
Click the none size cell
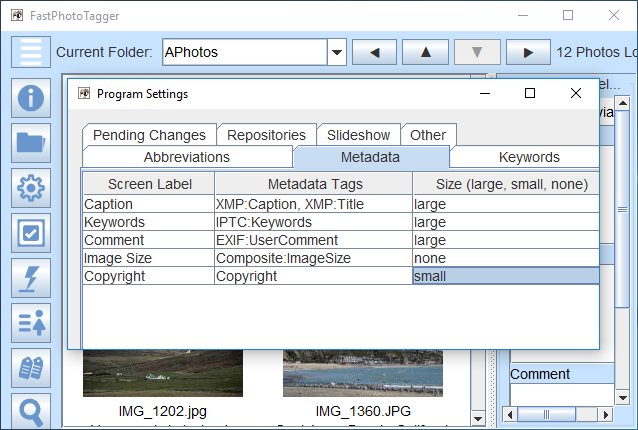click(506, 258)
